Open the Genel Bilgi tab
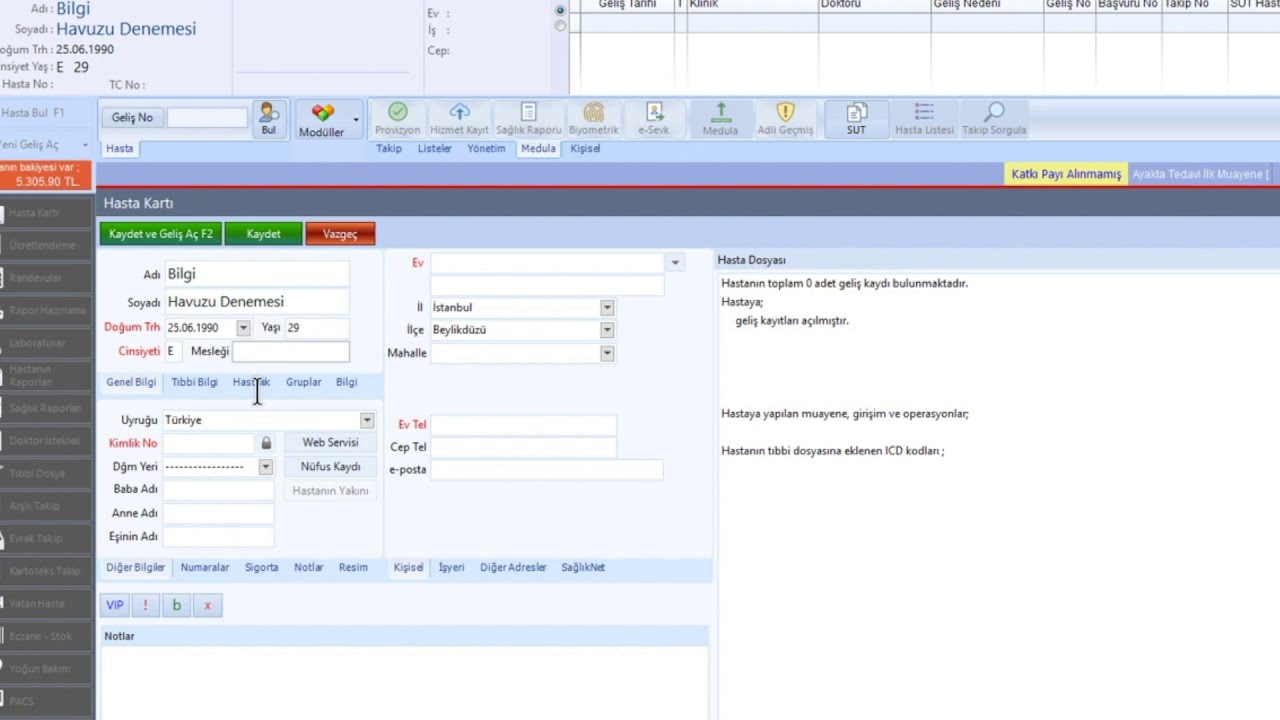The image size is (1280, 720). (131, 382)
